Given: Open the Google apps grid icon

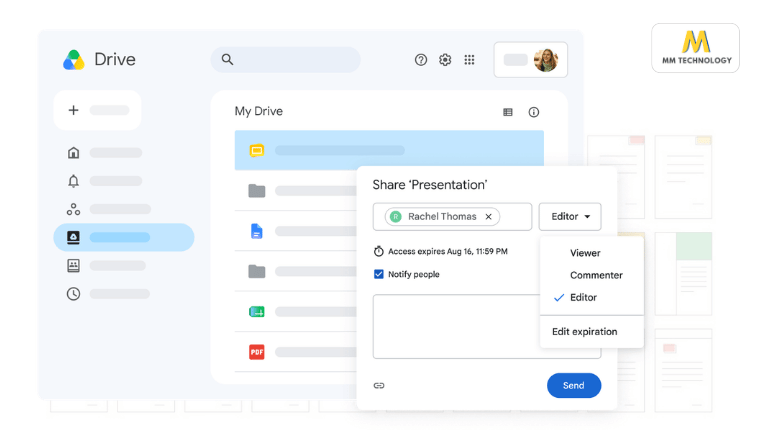Looking at the screenshot, I should pos(469,60).
